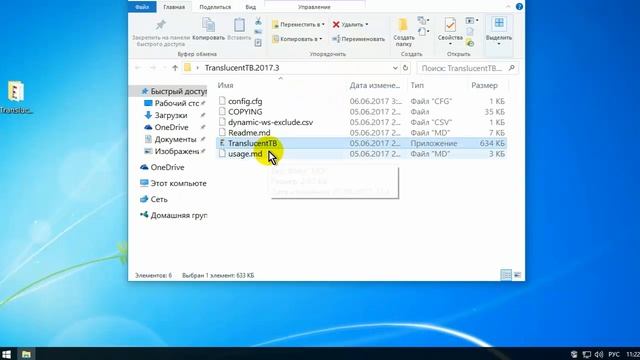Viewport: 640px width, 360px height.
Task: Select Сеть in the sidebar
Action: tap(154, 199)
